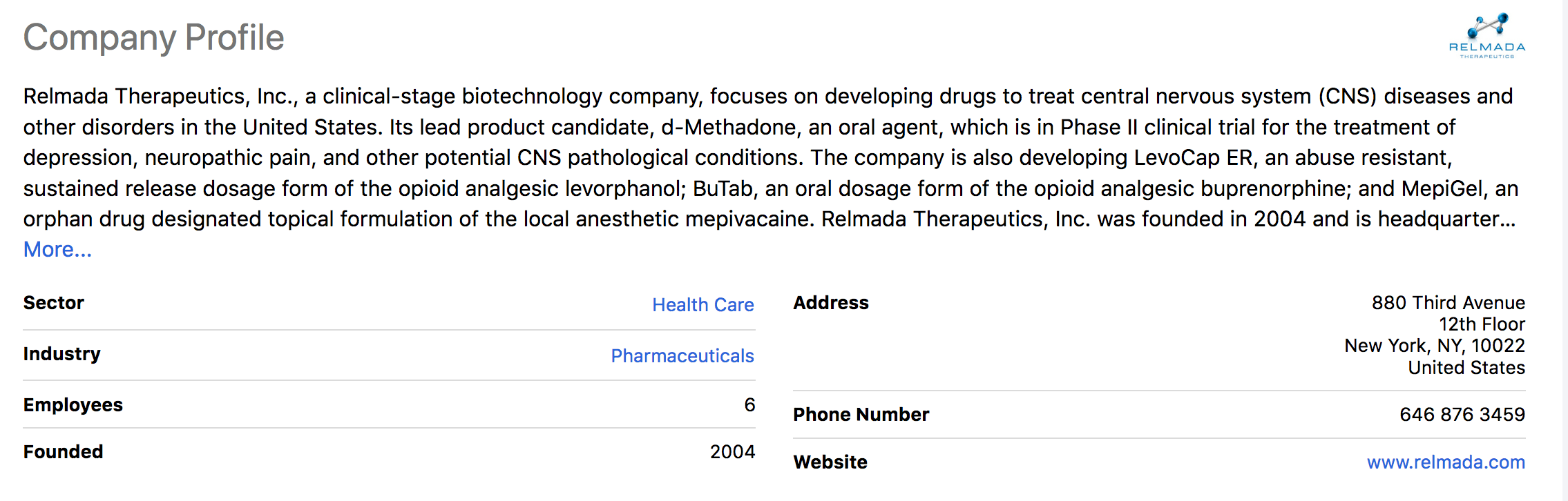
Task: Open the Pharmaceuticals industry link
Action: [682, 356]
